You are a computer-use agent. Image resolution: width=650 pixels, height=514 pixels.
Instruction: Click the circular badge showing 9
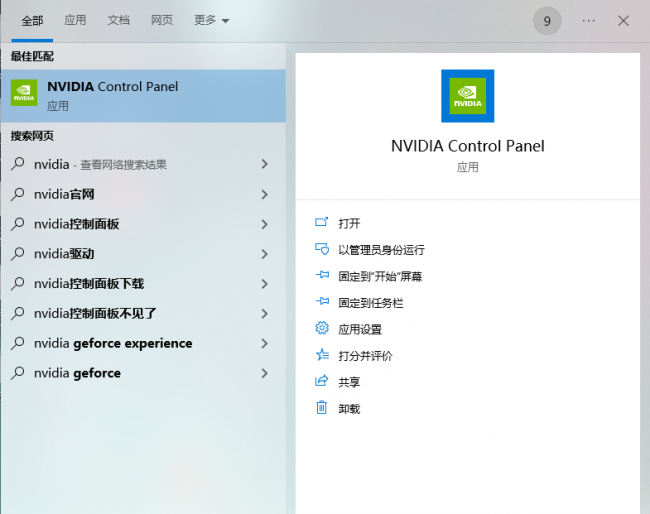[547, 21]
